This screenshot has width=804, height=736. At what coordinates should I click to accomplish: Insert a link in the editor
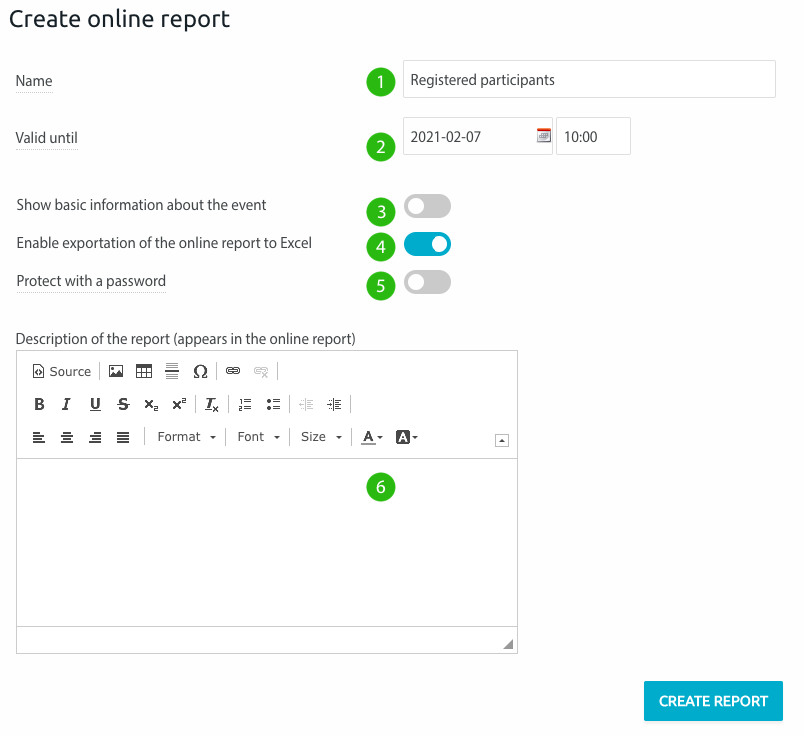click(231, 370)
